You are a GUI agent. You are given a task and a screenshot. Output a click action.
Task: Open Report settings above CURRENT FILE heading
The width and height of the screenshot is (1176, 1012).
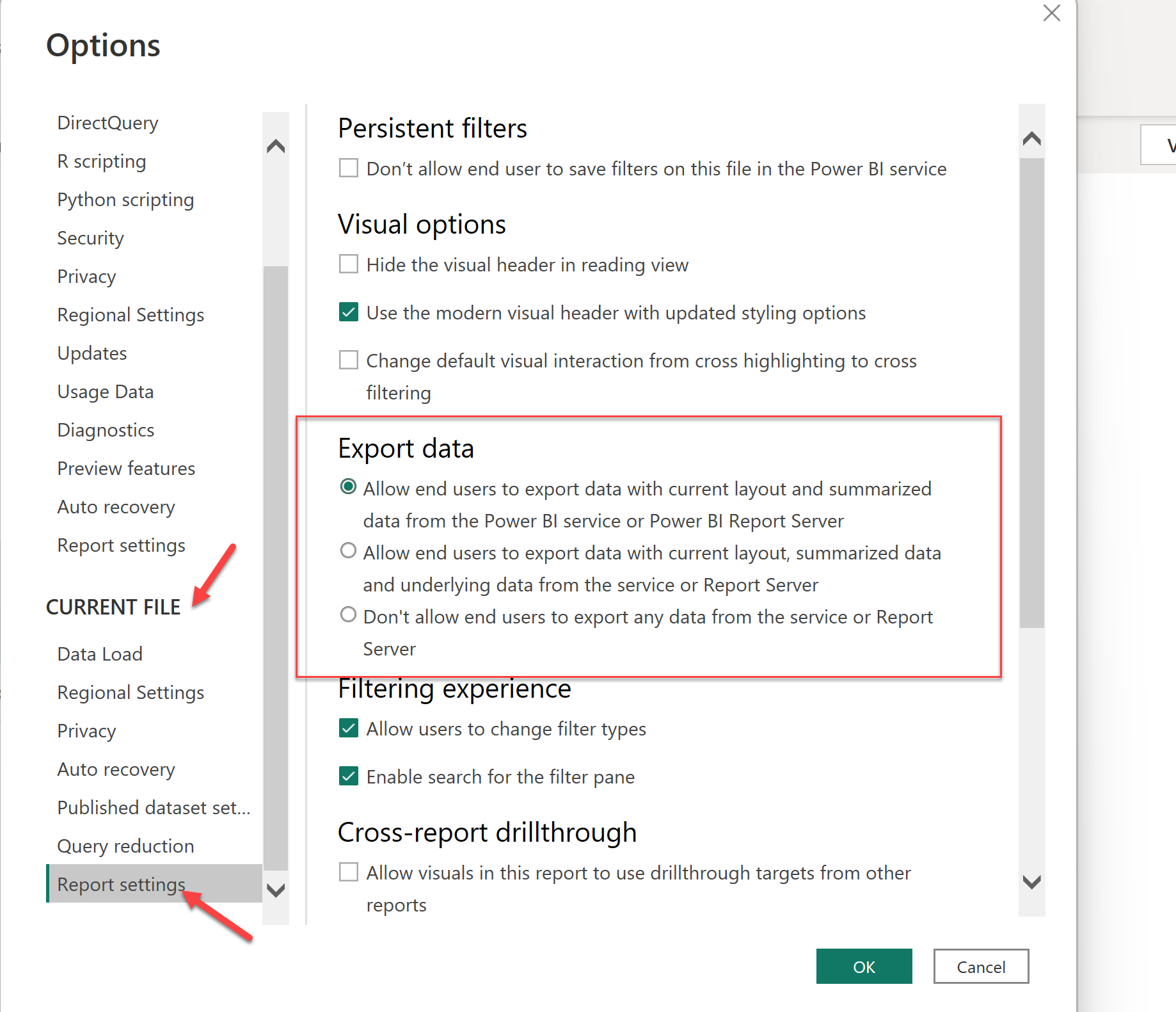coord(121,545)
